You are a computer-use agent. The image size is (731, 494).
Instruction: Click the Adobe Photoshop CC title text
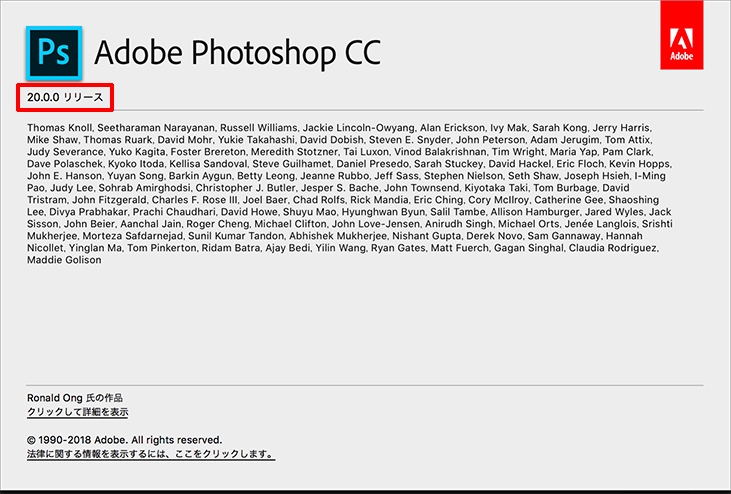point(238,53)
